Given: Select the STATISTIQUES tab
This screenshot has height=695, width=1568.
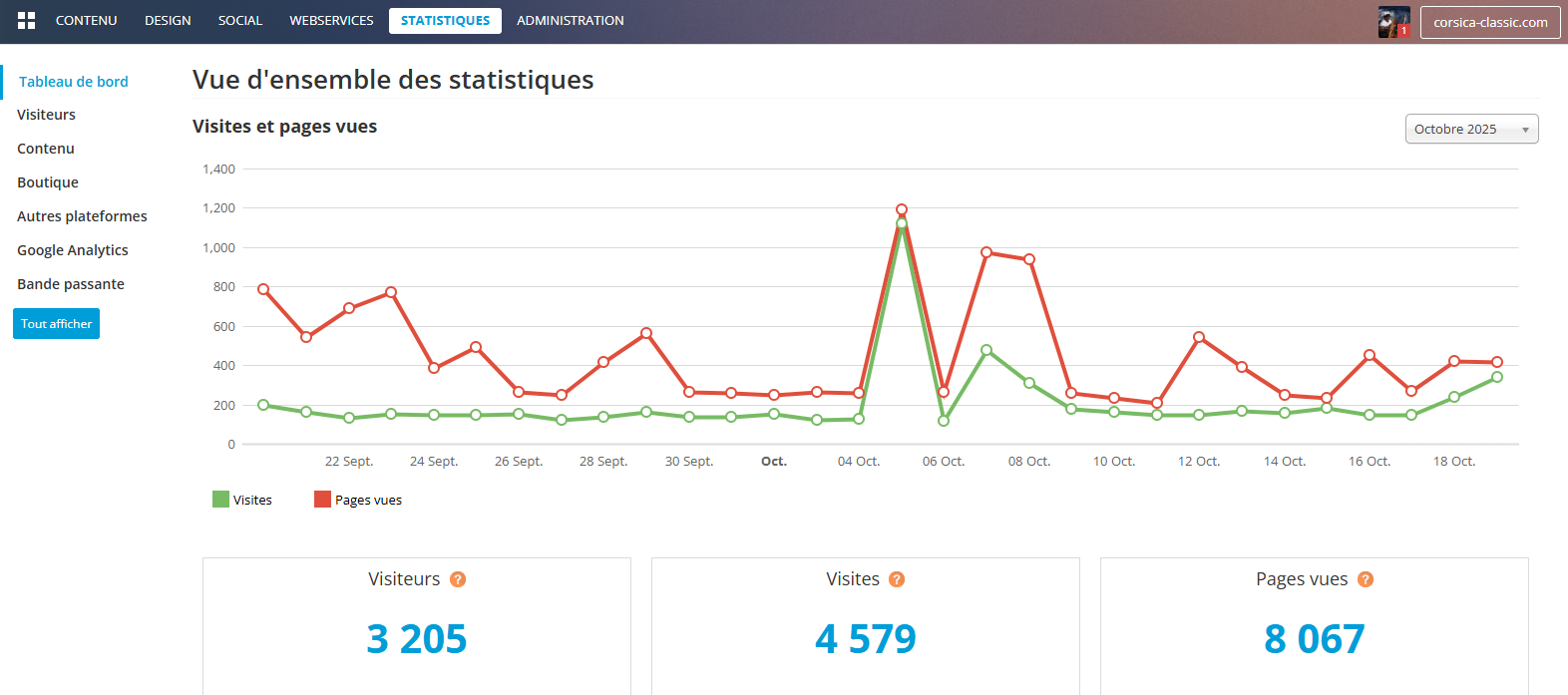Looking at the screenshot, I should 445,21.
